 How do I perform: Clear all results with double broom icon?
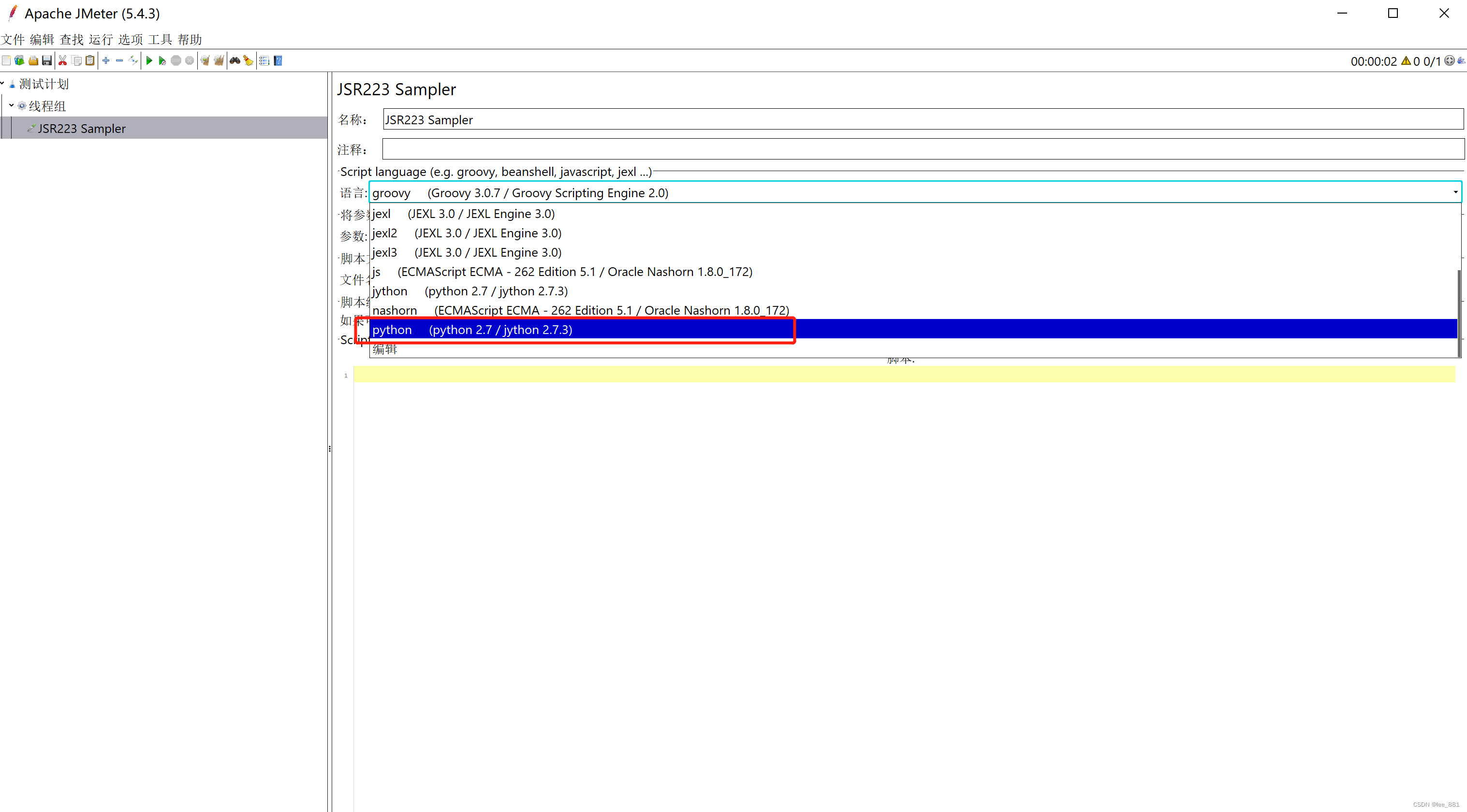[x=219, y=60]
